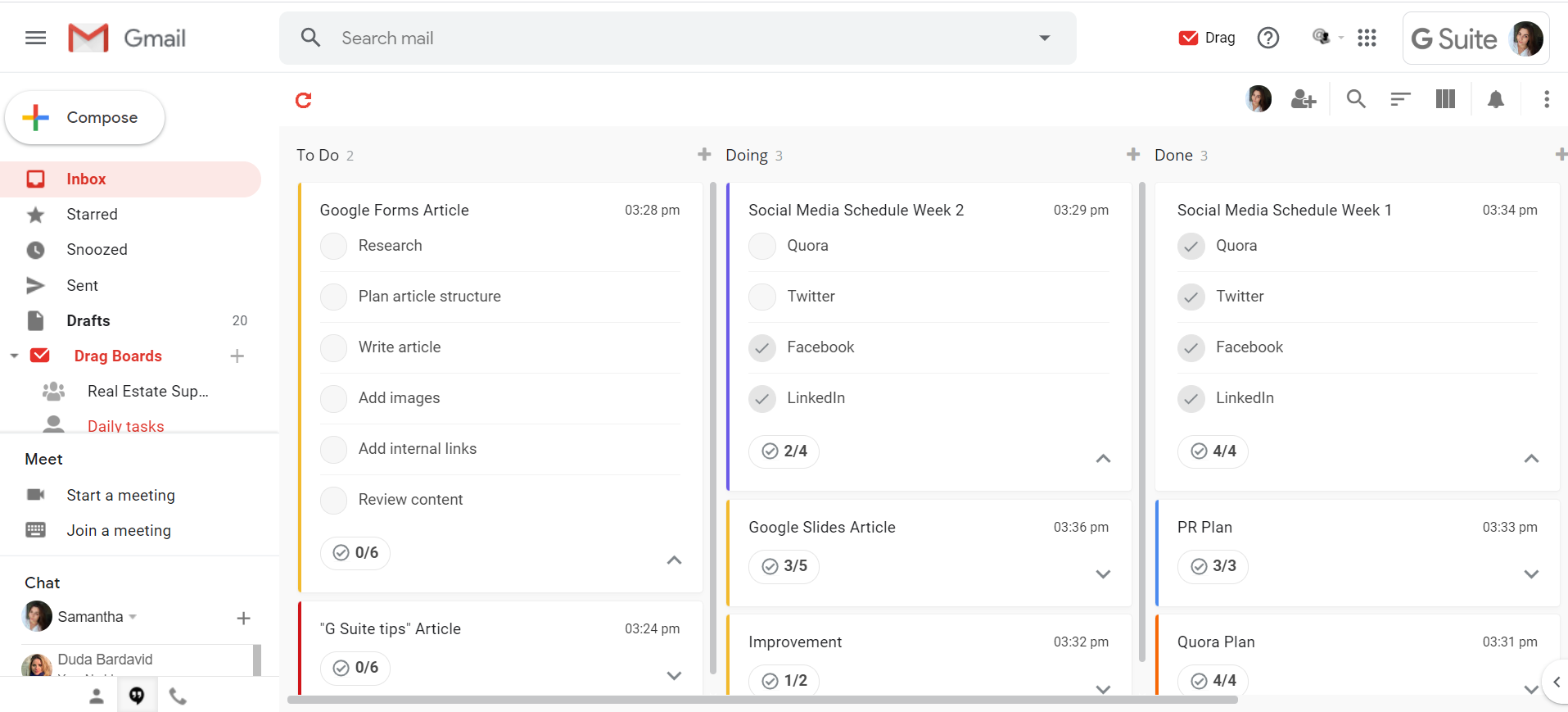Expand the Google Slides Article card
1568x712 pixels.
click(1103, 574)
